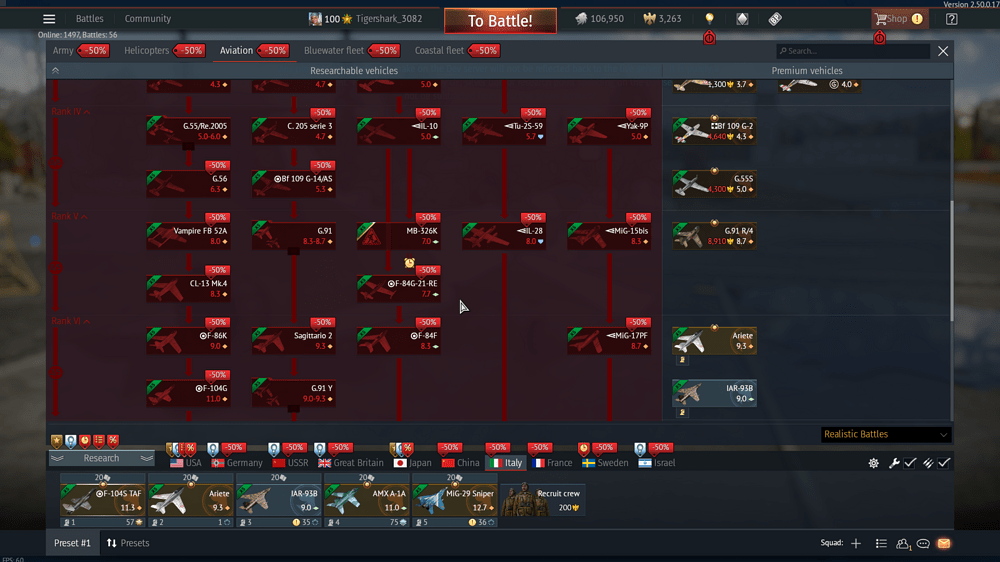Close the research tree window
The height and width of the screenshot is (562, 1000).
pyautogui.click(x=943, y=51)
